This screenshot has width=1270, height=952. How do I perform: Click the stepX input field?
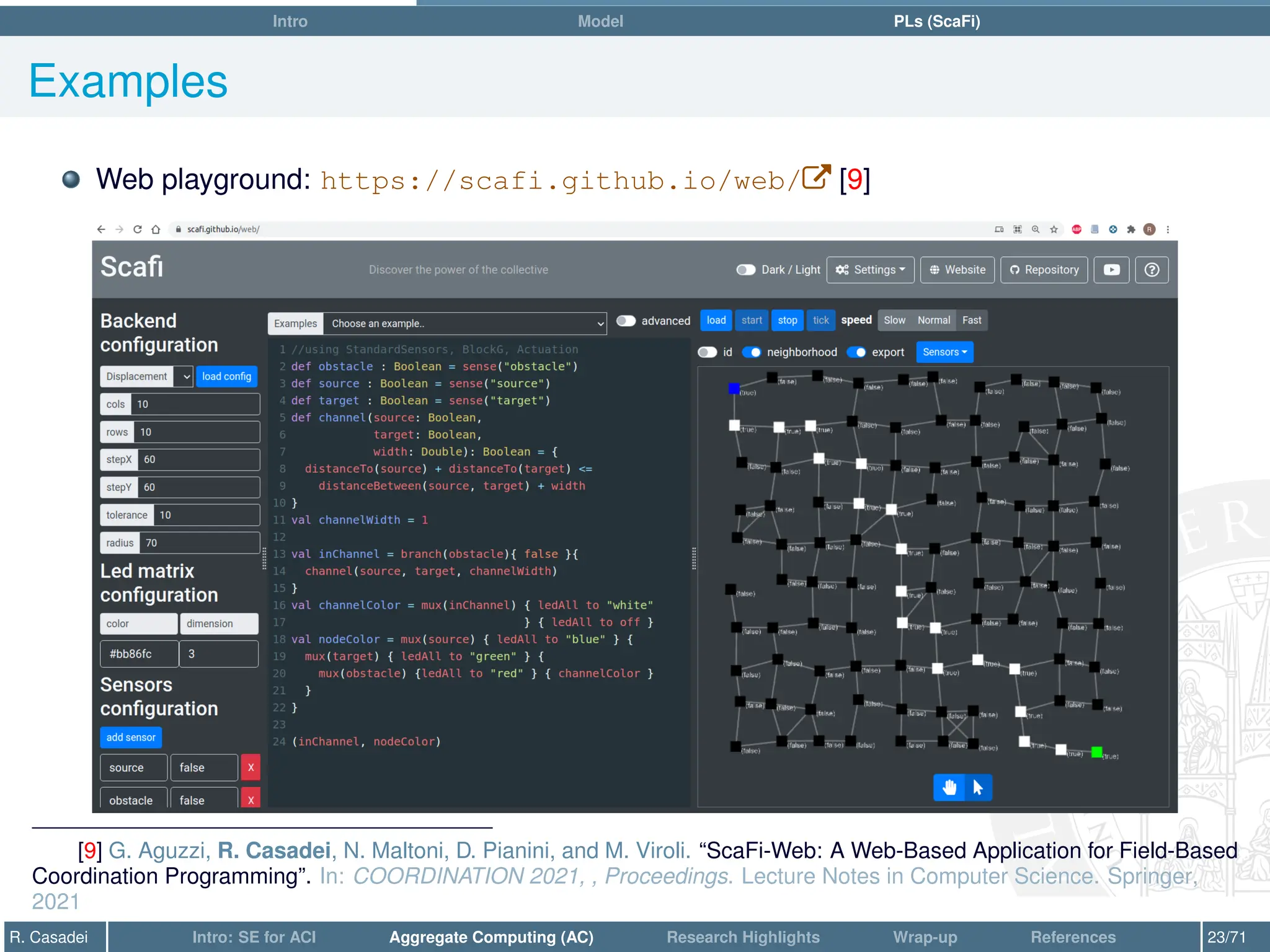click(198, 459)
